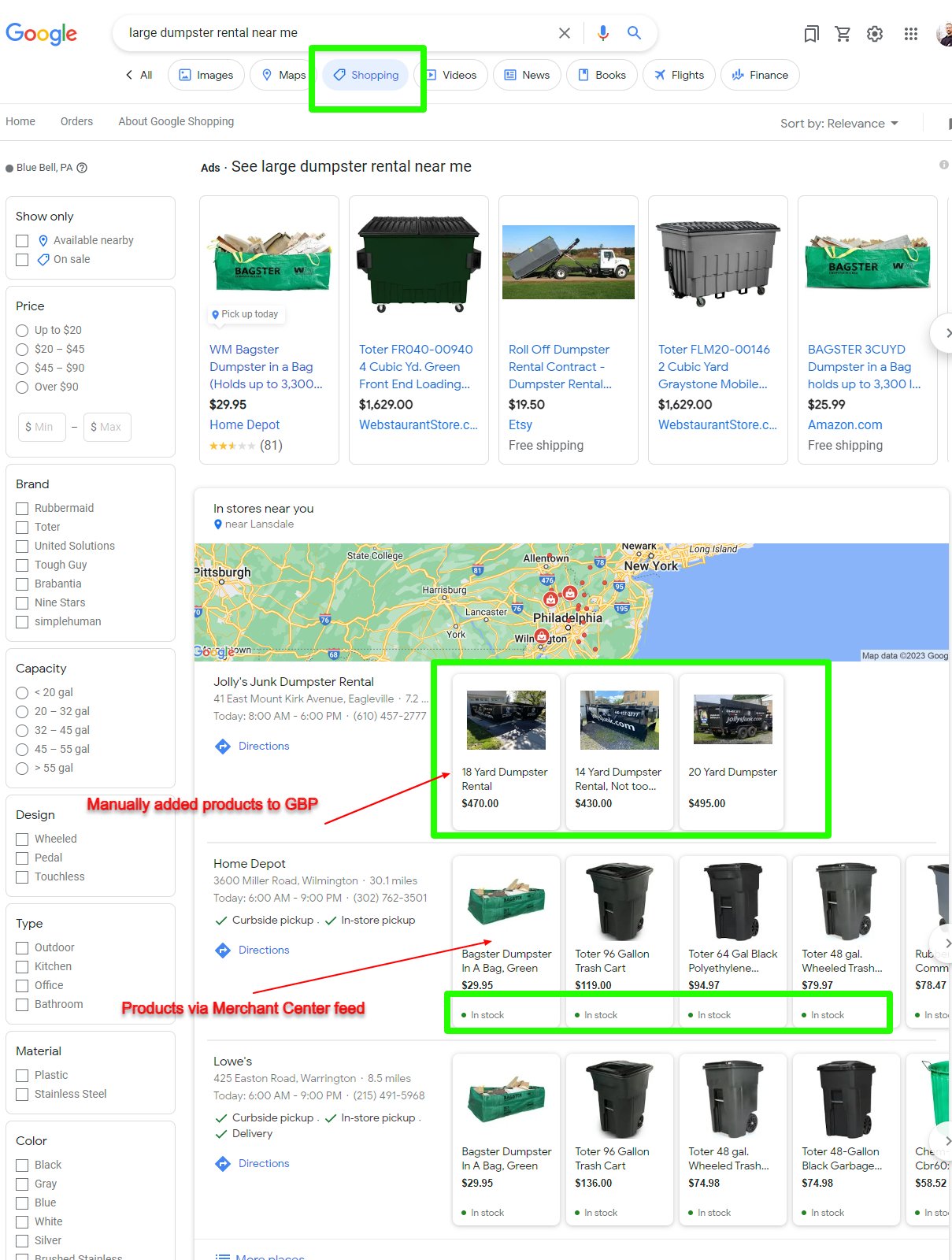Switch to the Images tab
Viewport: 952px width, 1260px height.
(206, 75)
